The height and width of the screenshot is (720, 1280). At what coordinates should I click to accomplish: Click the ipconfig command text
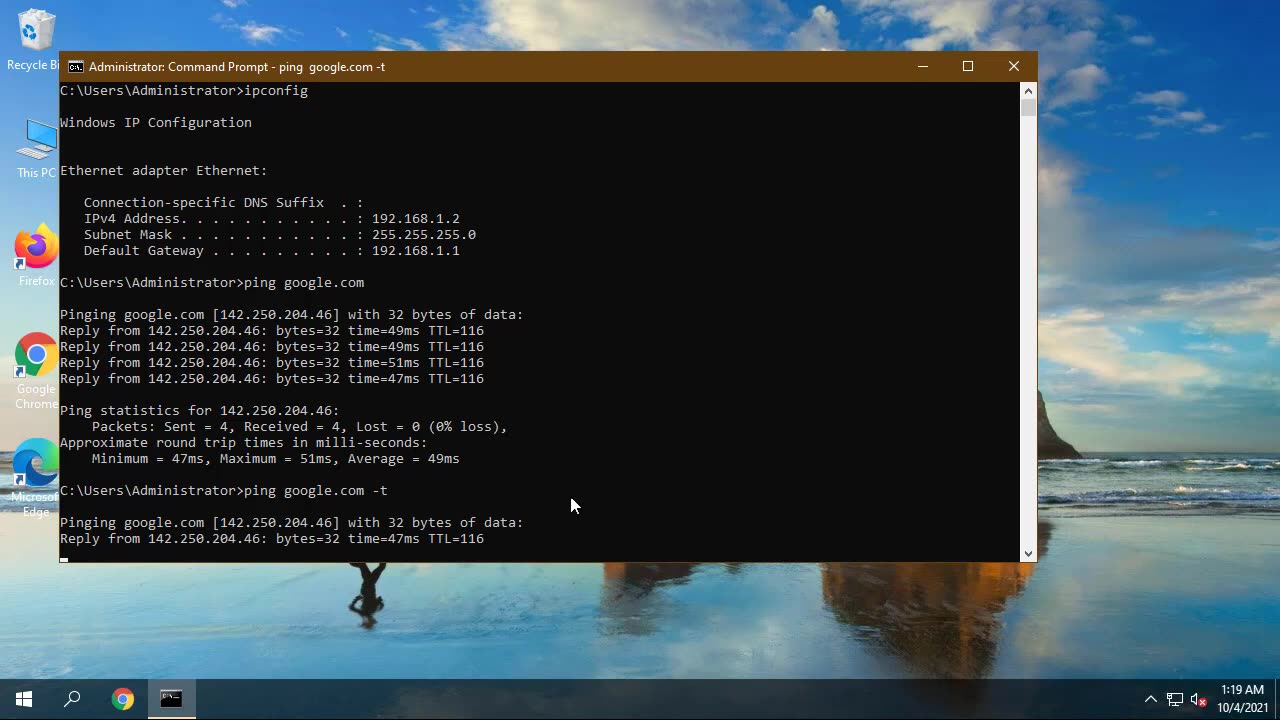276,91
